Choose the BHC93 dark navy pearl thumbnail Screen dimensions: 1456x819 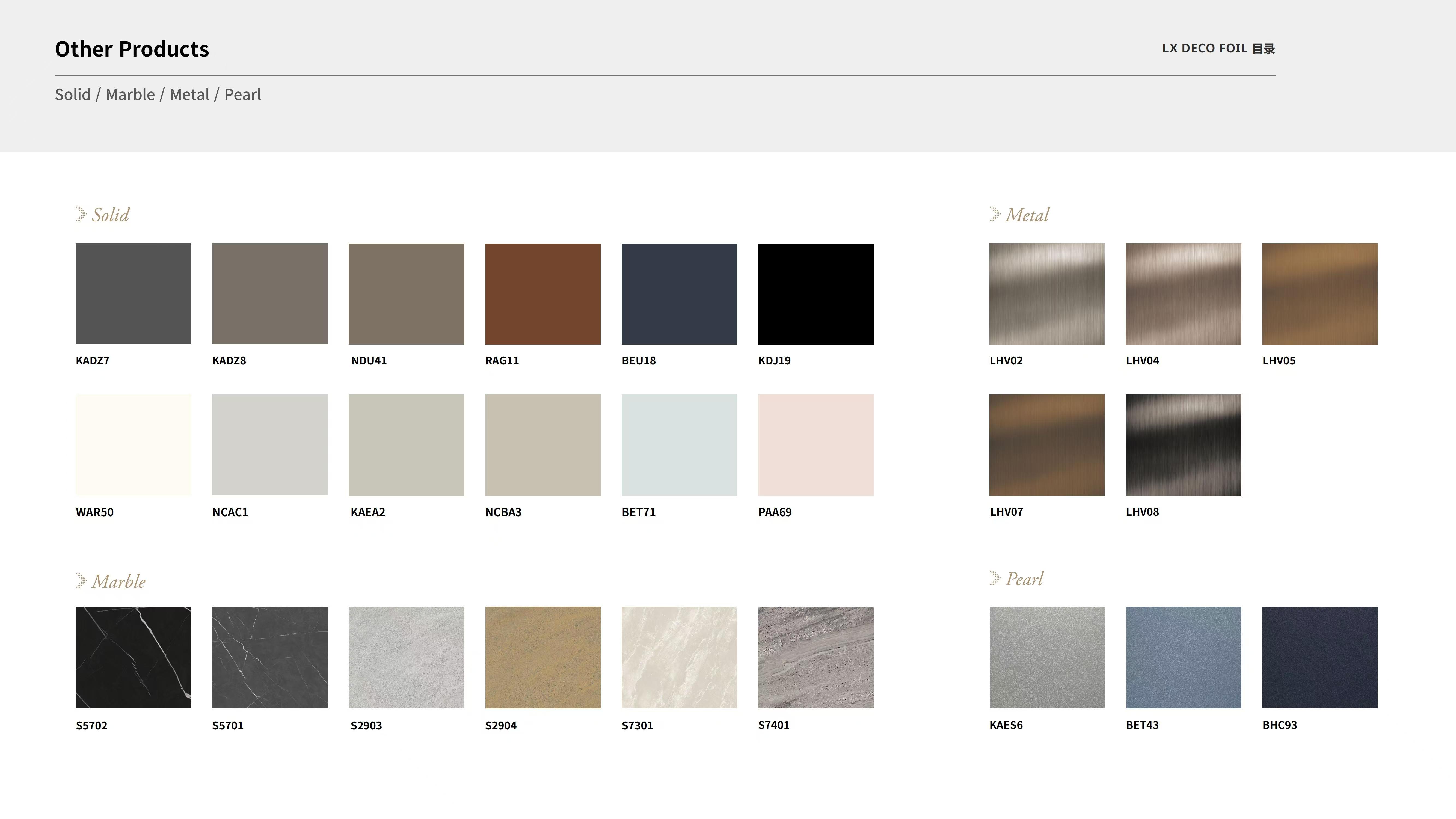(1320, 657)
